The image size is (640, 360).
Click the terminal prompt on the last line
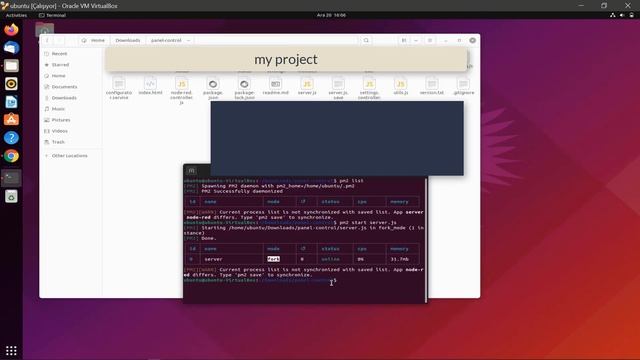[260, 280]
